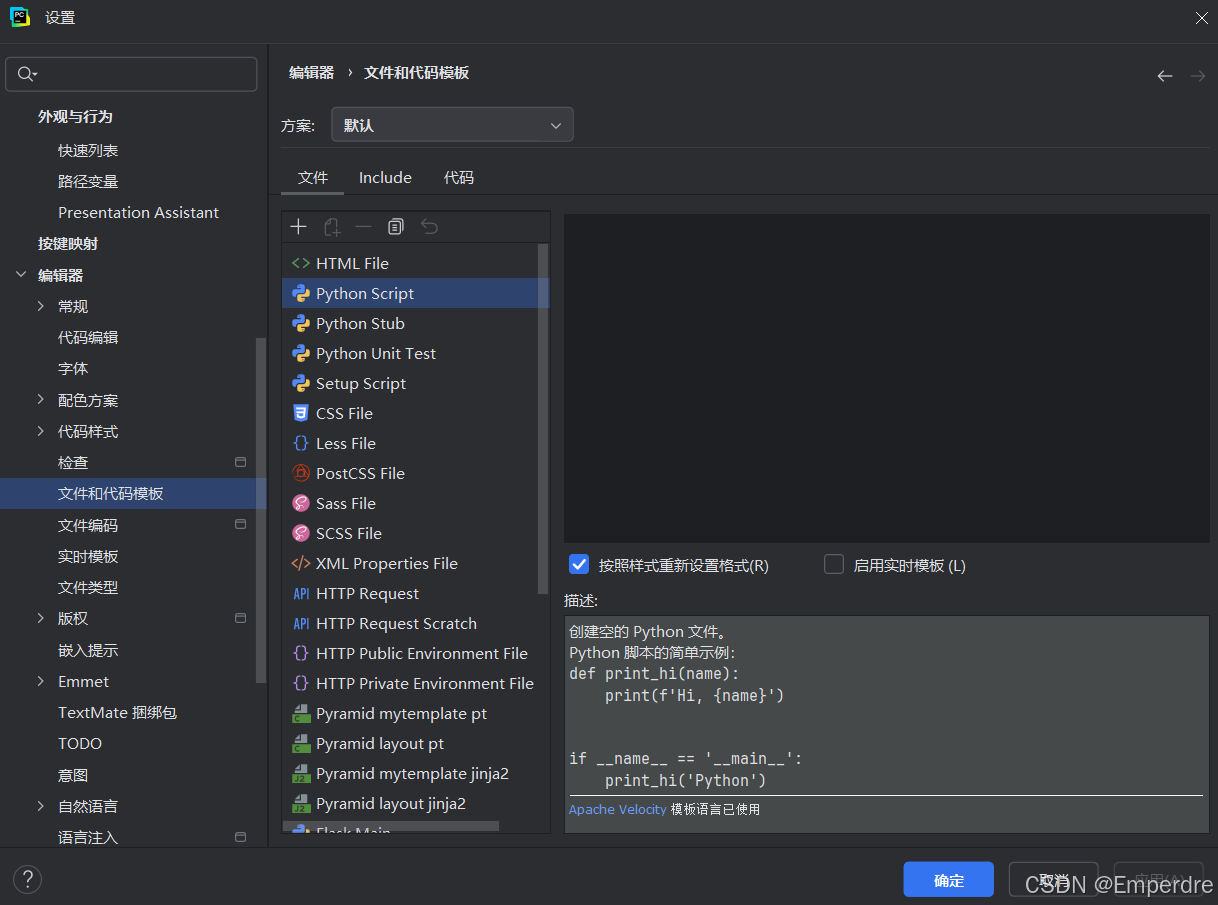This screenshot has width=1218, height=905.
Task: Uncheck 按照样式重新设置格式
Action: pyautogui.click(x=579, y=564)
